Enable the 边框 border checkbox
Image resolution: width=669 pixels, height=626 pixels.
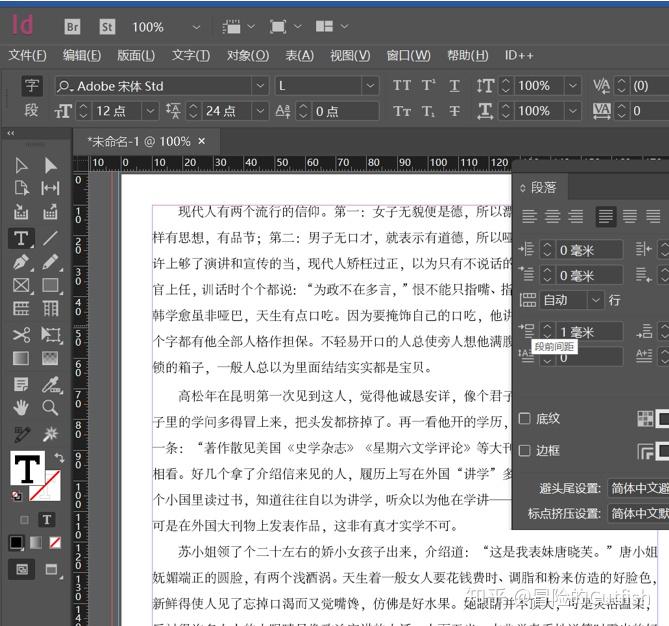click(x=524, y=450)
